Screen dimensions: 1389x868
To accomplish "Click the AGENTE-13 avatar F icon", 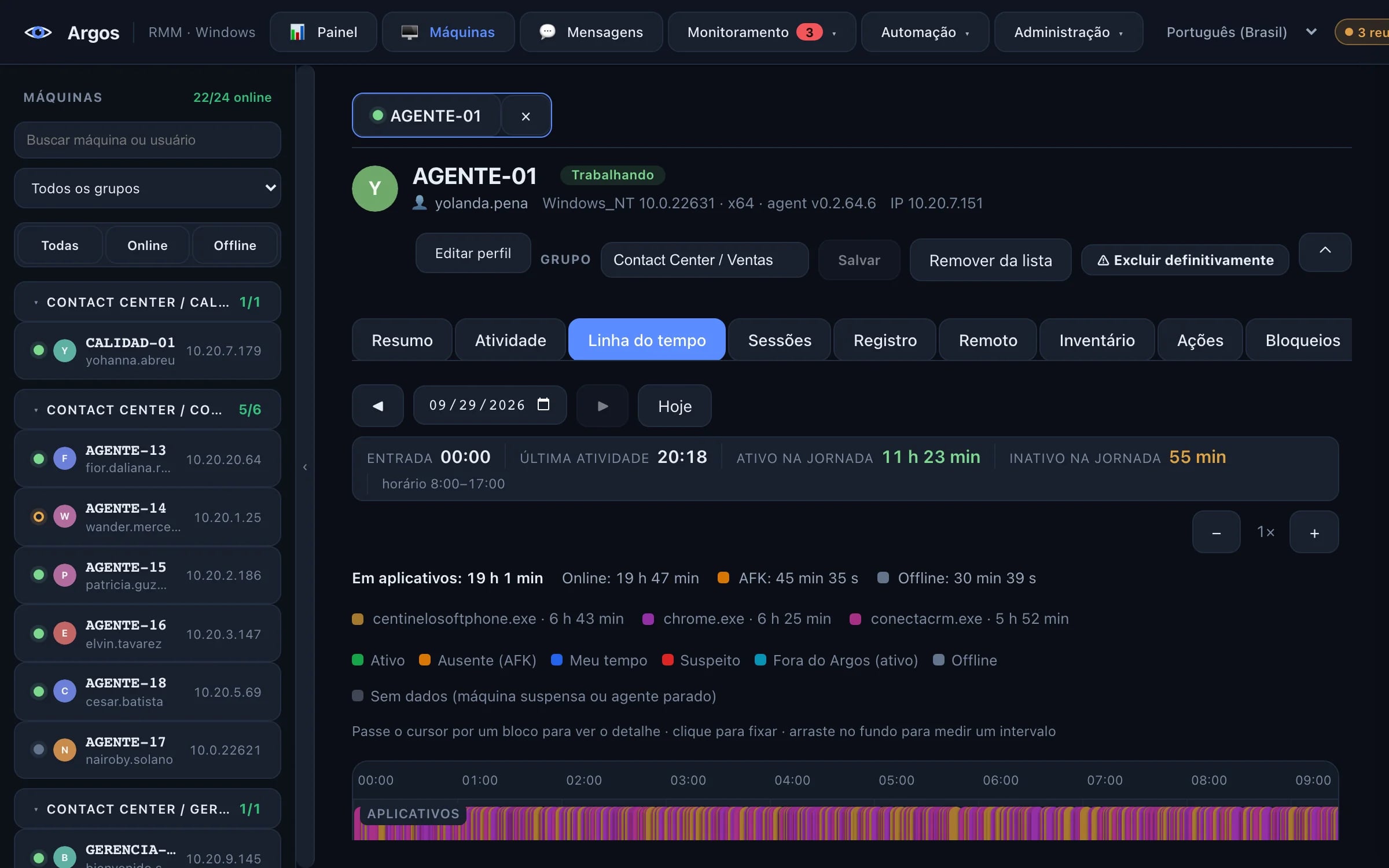I will (x=65, y=459).
